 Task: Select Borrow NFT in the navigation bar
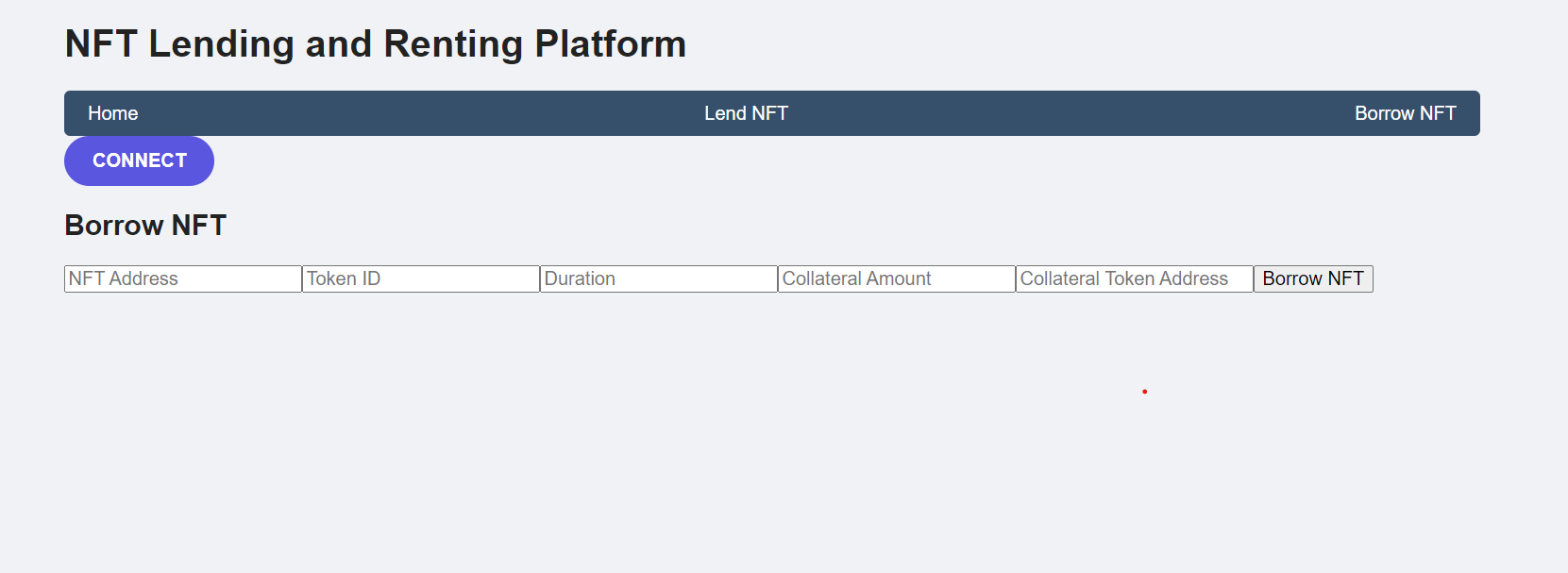(1406, 112)
